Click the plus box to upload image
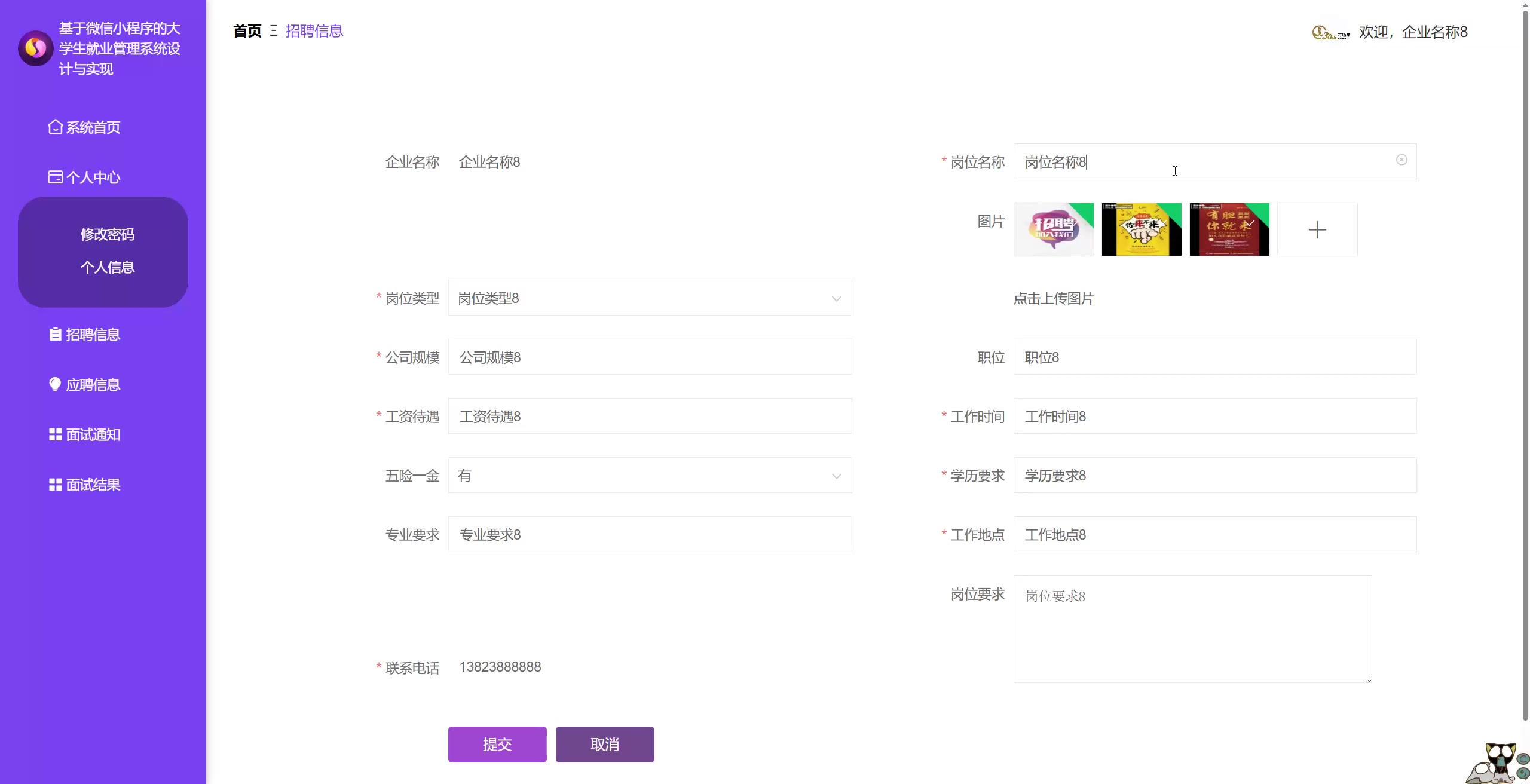The height and width of the screenshot is (784, 1530). tap(1317, 229)
